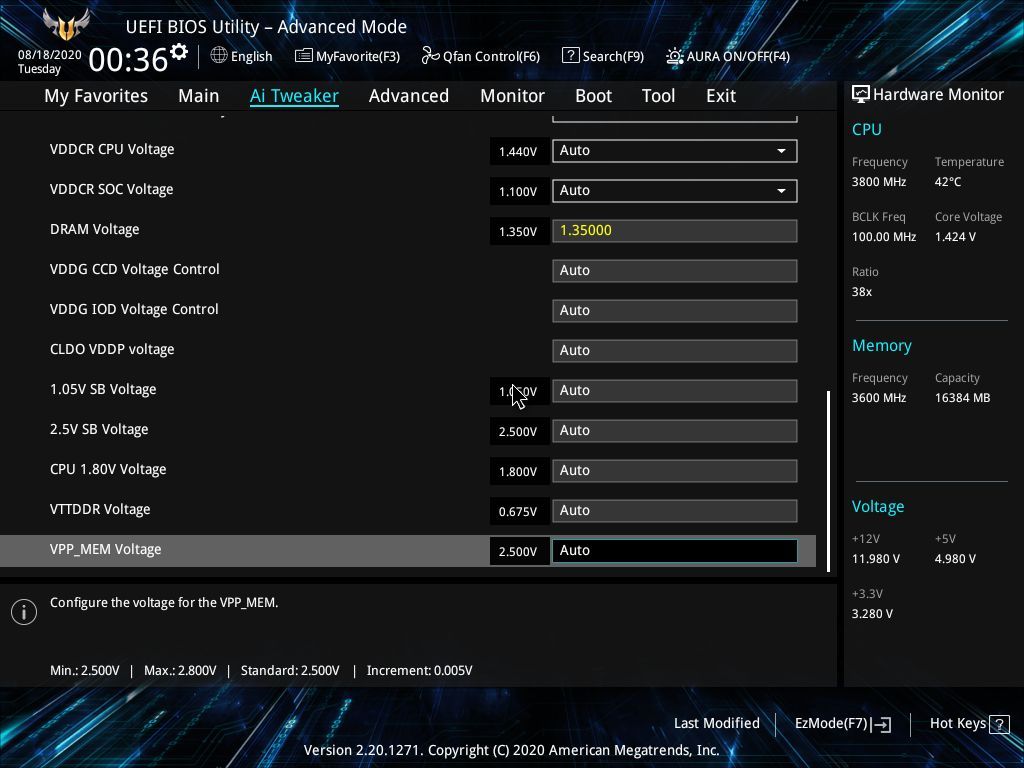The width and height of the screenshot is (1024, 768).
Task: Click the MyFavorite(F3) button label
Action: pos(358,57)
